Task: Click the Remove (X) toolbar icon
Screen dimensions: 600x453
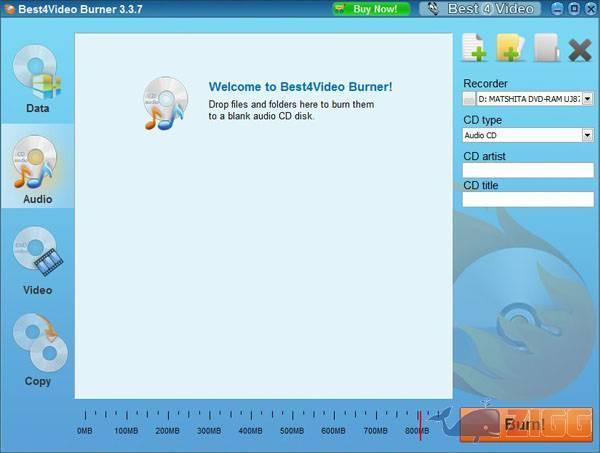Action: coord(580,50)
